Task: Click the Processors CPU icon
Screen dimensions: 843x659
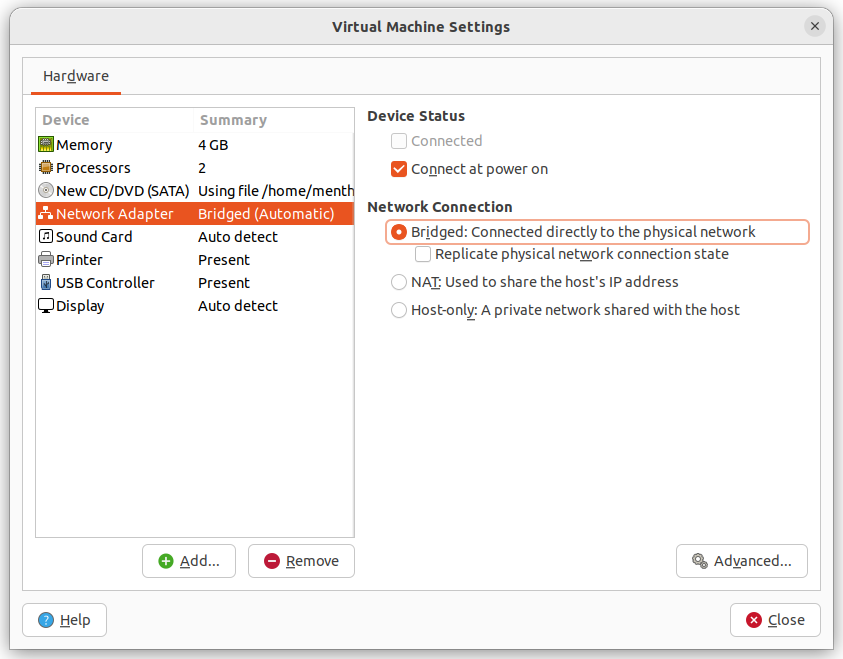Action: pos(46,167)
